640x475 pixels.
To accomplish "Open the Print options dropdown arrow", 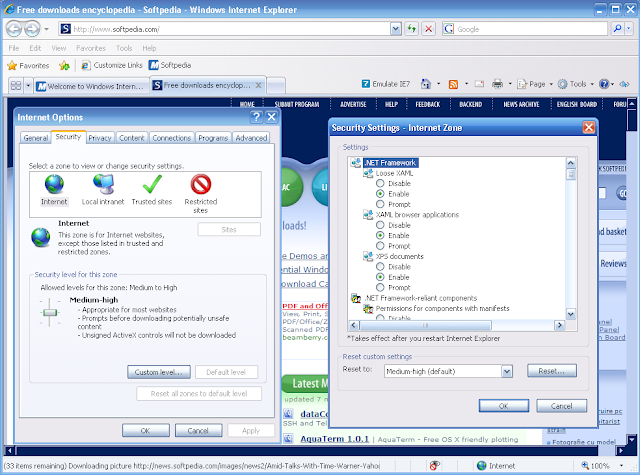I will [510, 84].
